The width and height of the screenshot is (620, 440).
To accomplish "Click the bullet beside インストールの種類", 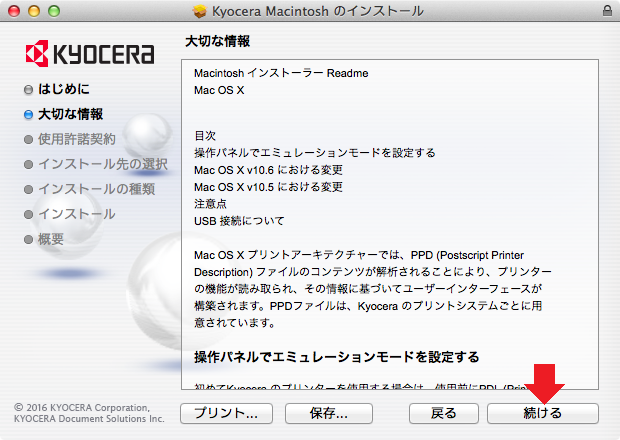I will pos(28,189).
